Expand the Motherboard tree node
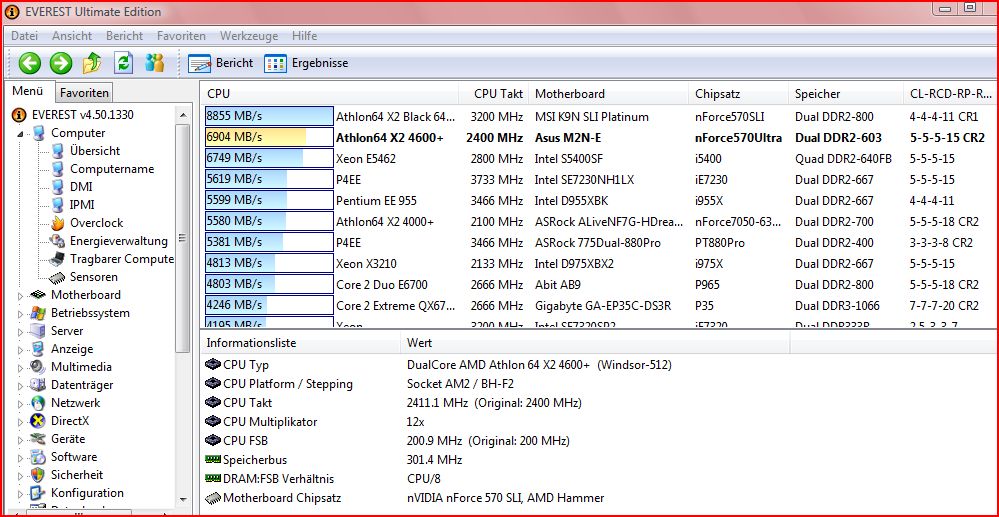The image size is (999, 517). (x=20, y=296)
